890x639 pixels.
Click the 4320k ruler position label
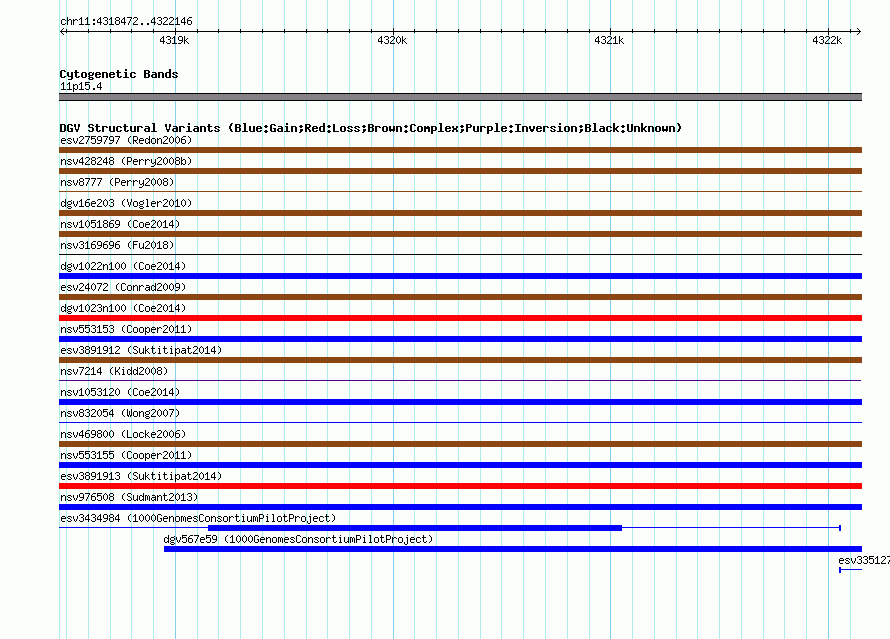[392, 40]
